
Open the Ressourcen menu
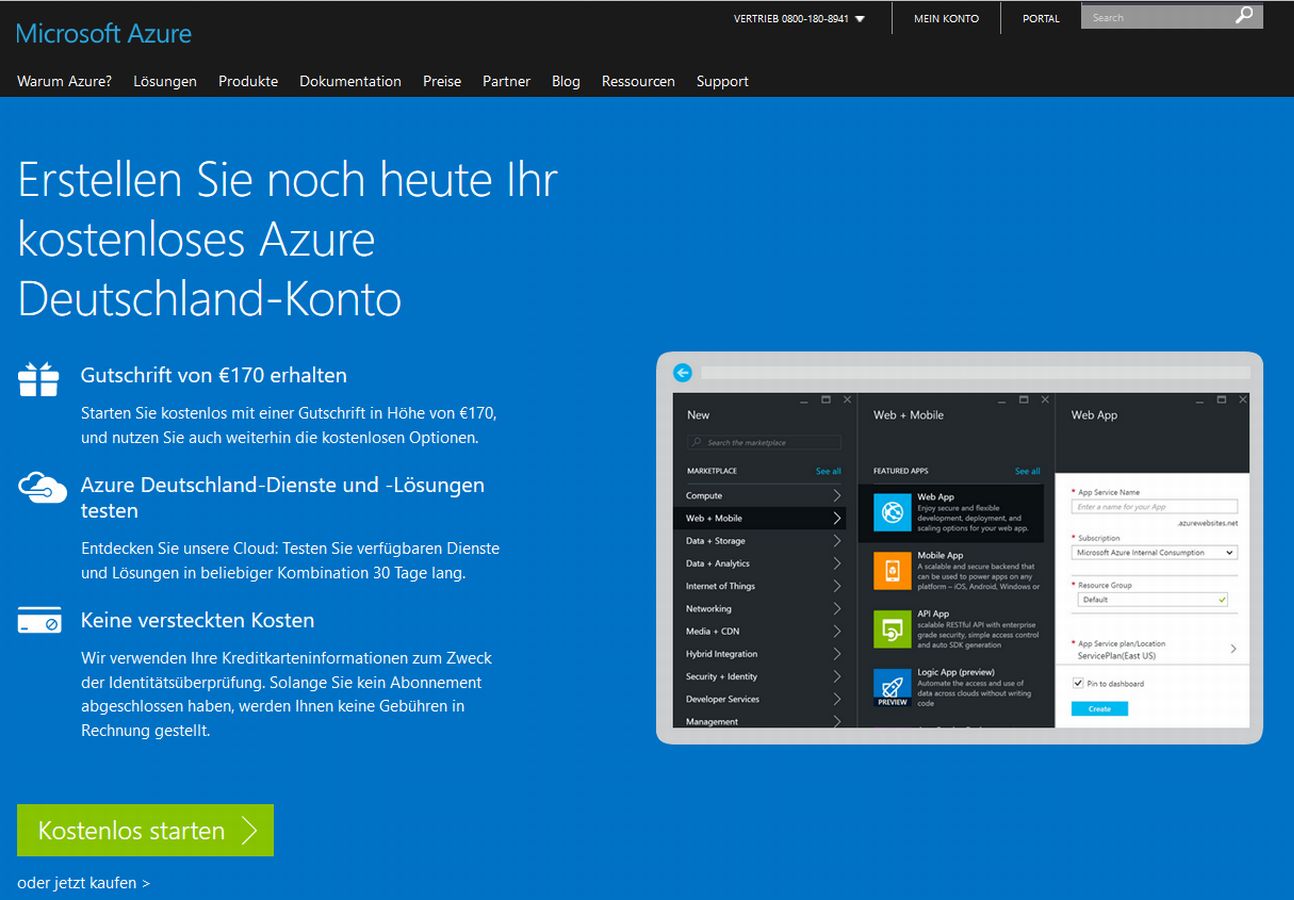click(x=638, y=81)
